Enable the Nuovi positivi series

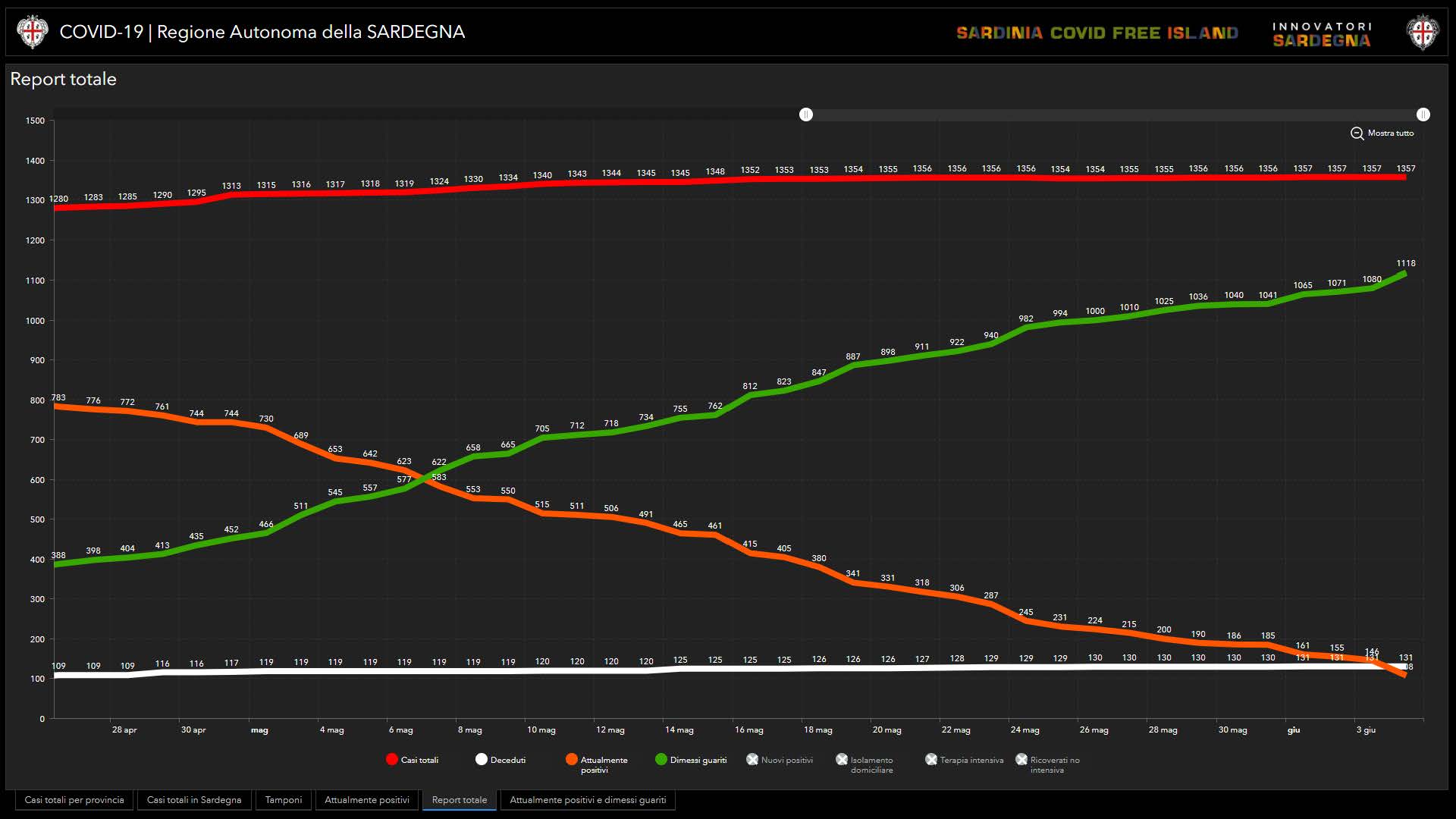[x=752, y=760]
